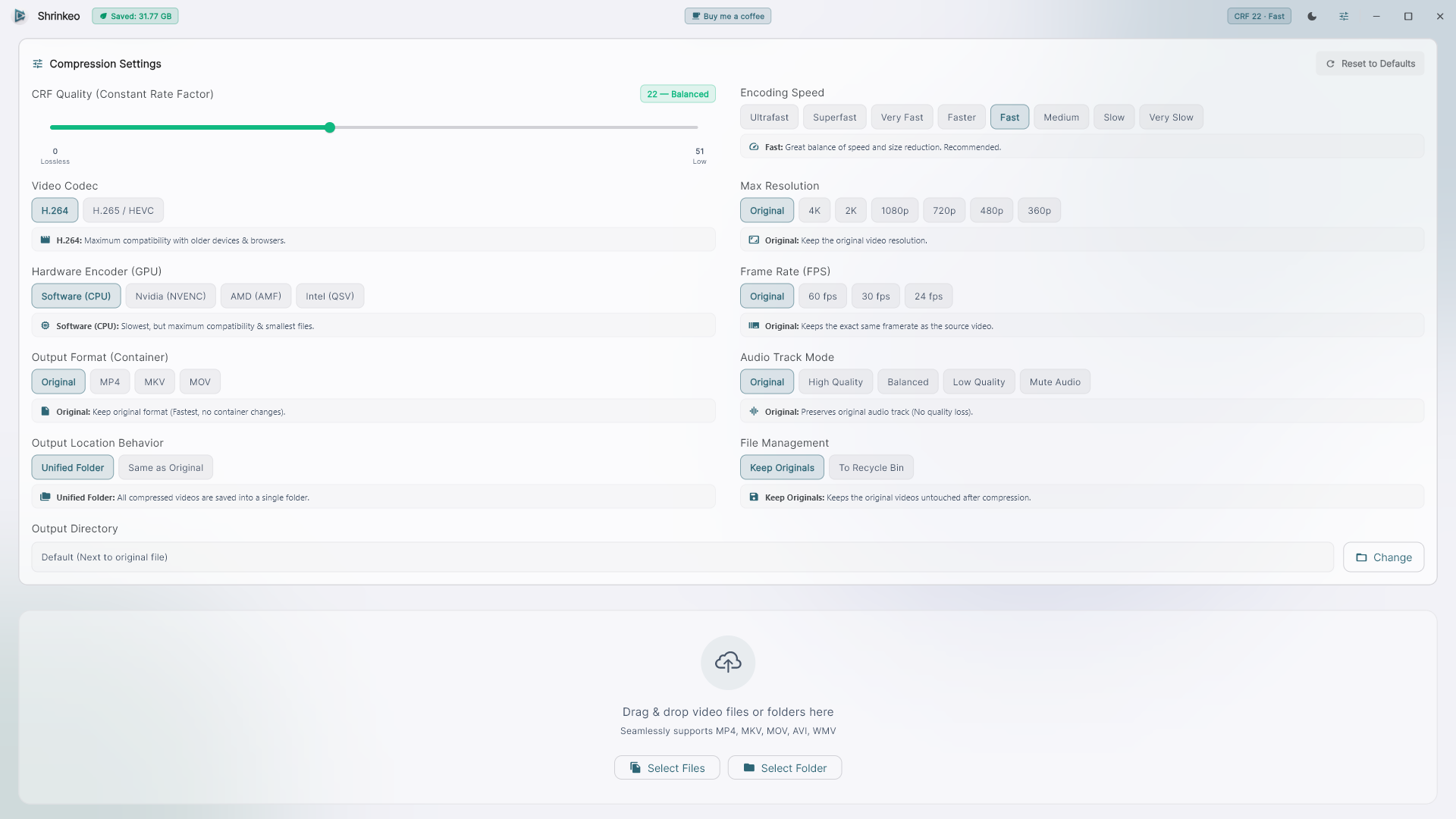This screenshot has width=1456, height=819.
Task: Click the Unified Folder info icon
Action: (45, 497)
